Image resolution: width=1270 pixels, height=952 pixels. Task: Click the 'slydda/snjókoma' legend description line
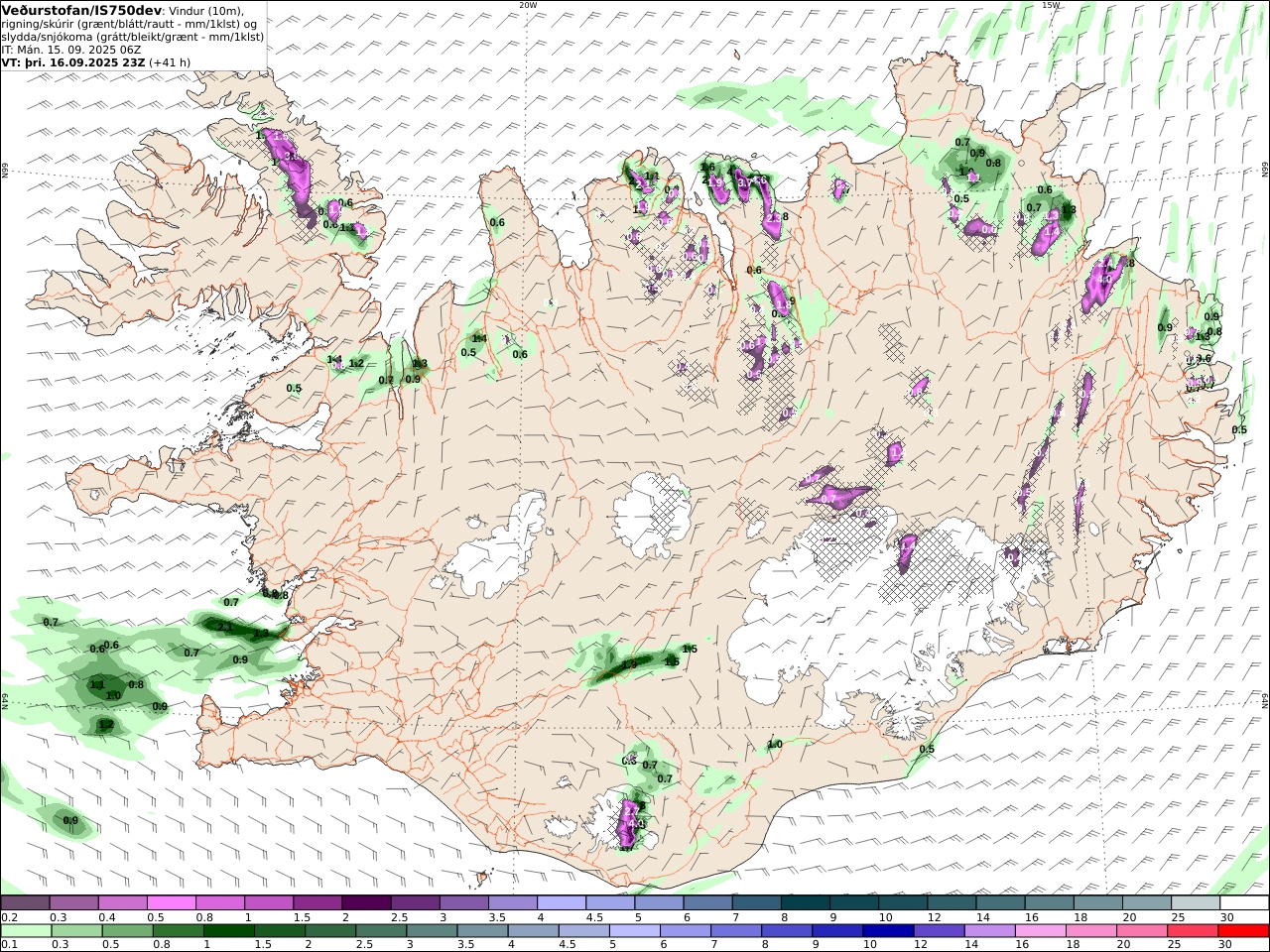click(132, 37)
